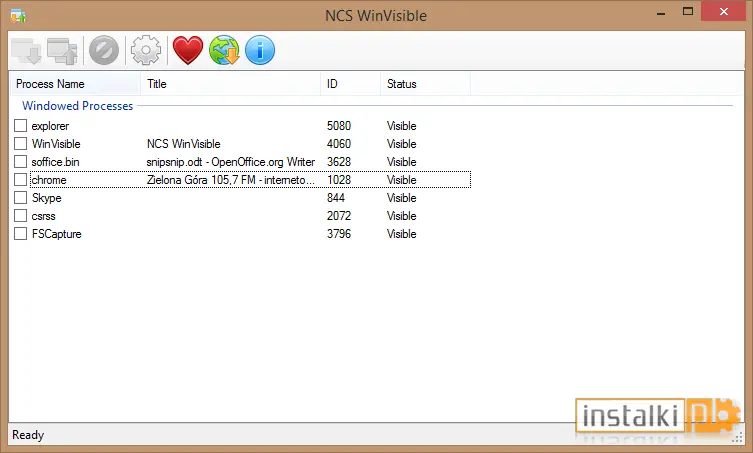Check the chrome process checkbox
The height and width of the screenshot is (453, 753).
(20, 180)
